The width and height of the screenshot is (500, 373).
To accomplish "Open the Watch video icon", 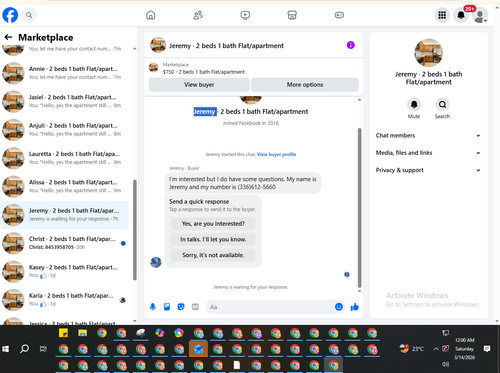I will [x=245, y=15].
